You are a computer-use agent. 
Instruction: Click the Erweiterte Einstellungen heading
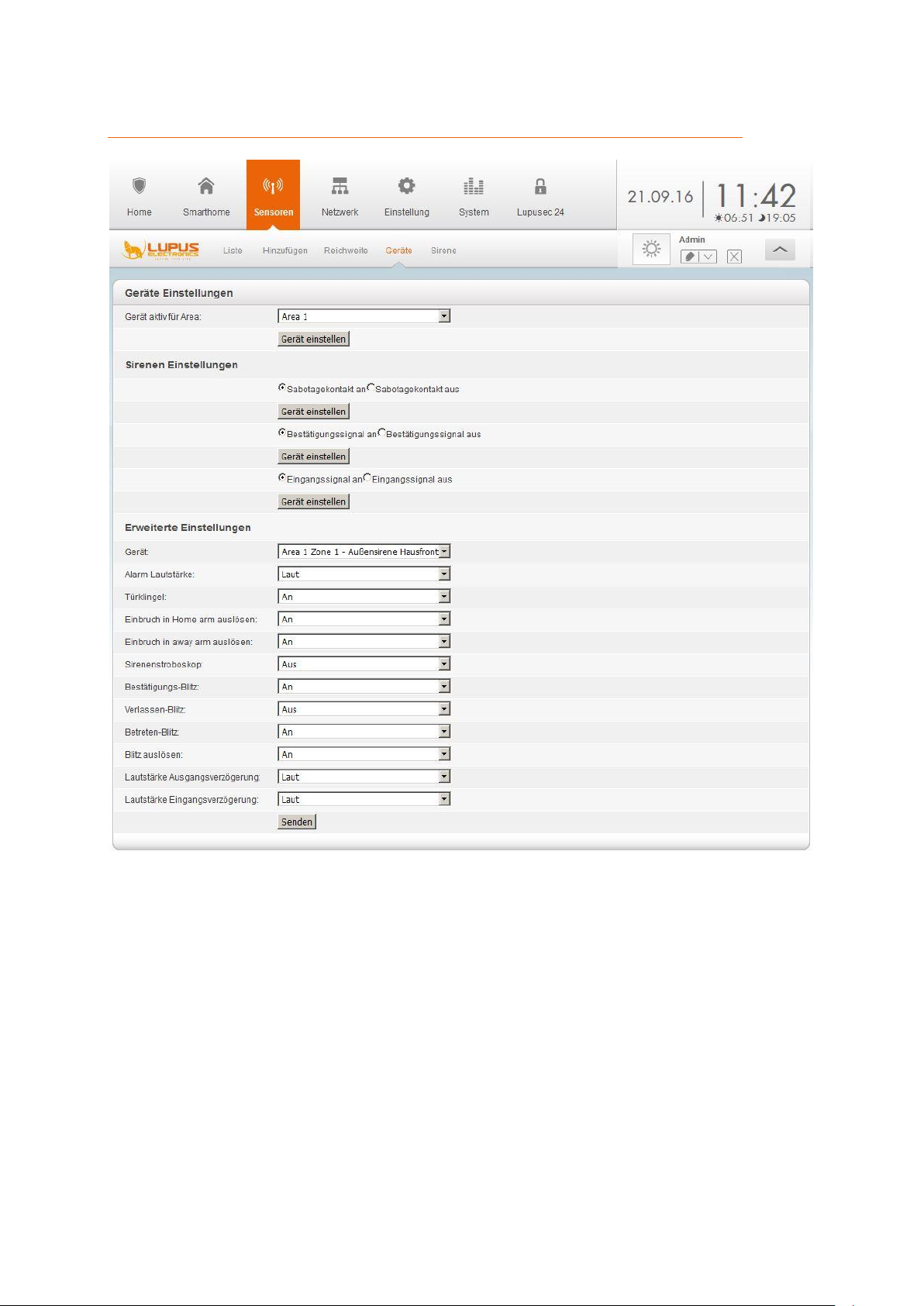tap(188, 528)
